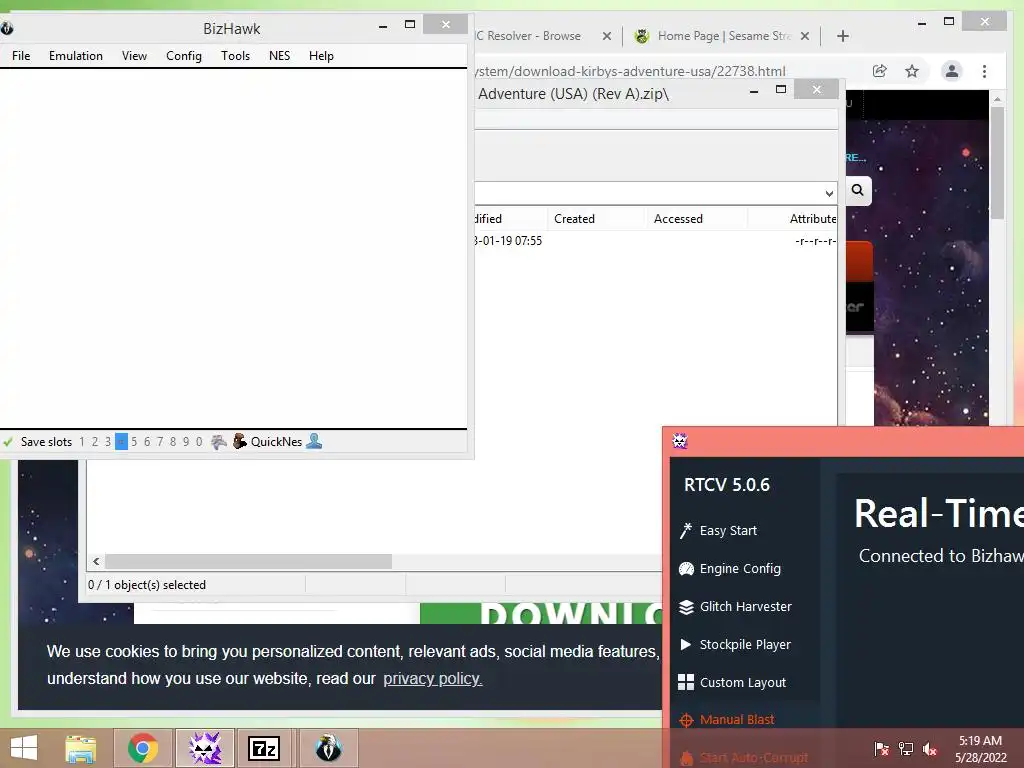
Task: Click the QuickNes core icon
Action: [x=240, y=441]
